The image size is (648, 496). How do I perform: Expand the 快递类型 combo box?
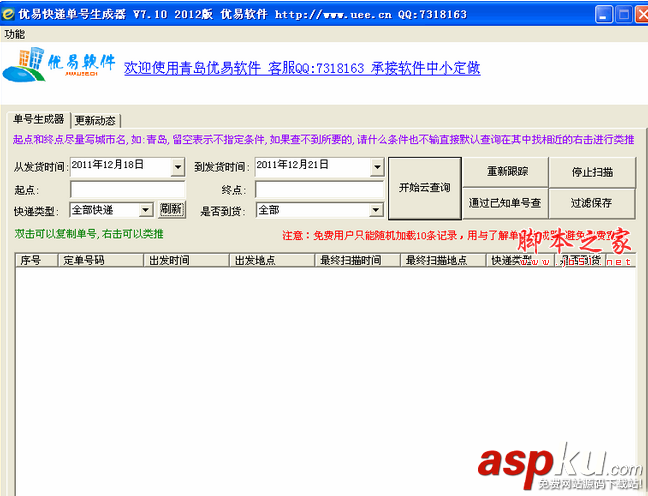point(145,210)
